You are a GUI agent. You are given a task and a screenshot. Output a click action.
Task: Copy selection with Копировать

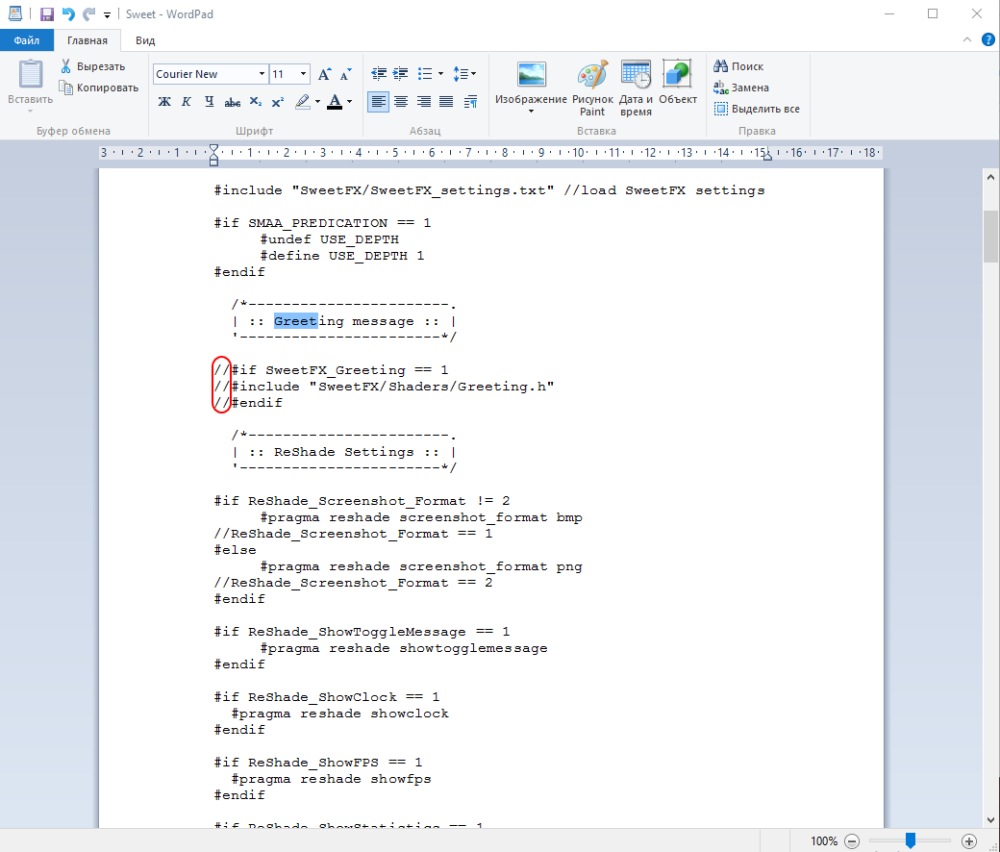pos(99,87)
